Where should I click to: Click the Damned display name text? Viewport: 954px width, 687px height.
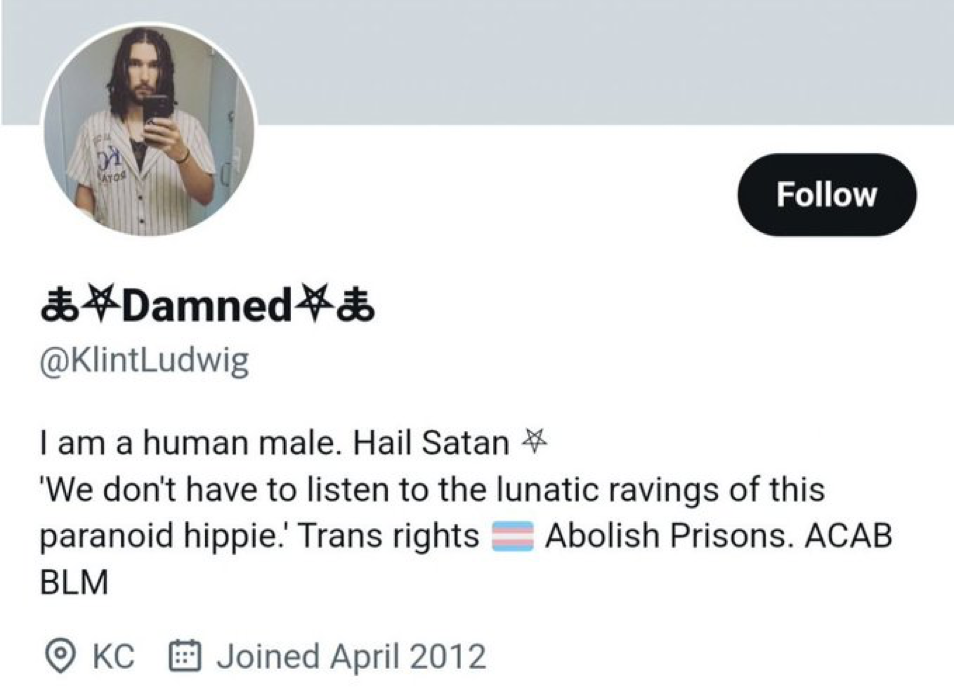pos(207,305)
